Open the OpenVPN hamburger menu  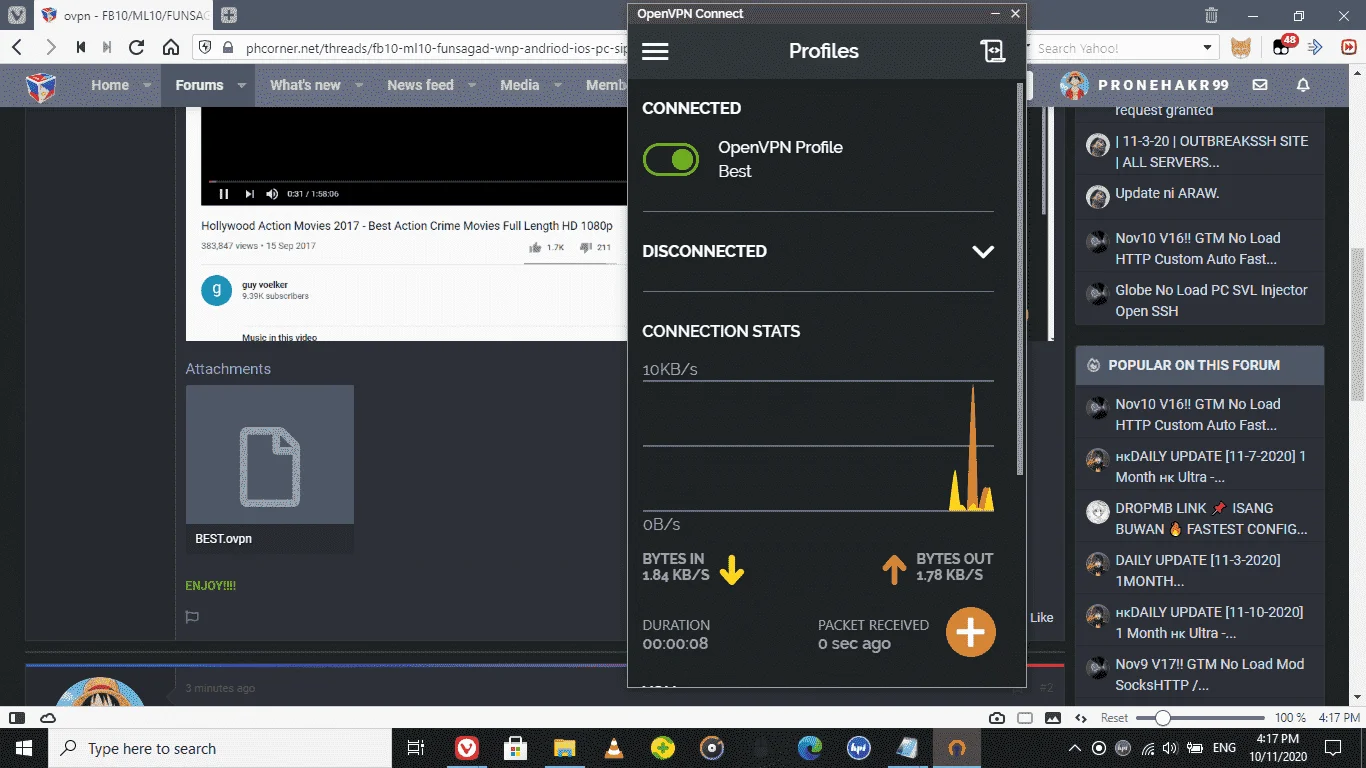click(x=655, y=52)
